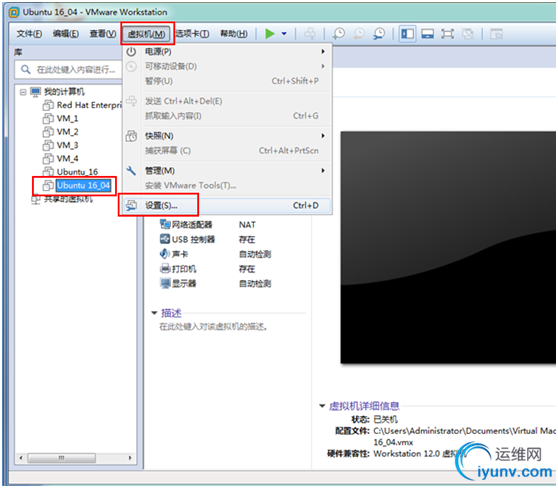This screenshot has height=488, width=558.
Task: Select VM_2 in the library tree
Action: pos(67,132)
